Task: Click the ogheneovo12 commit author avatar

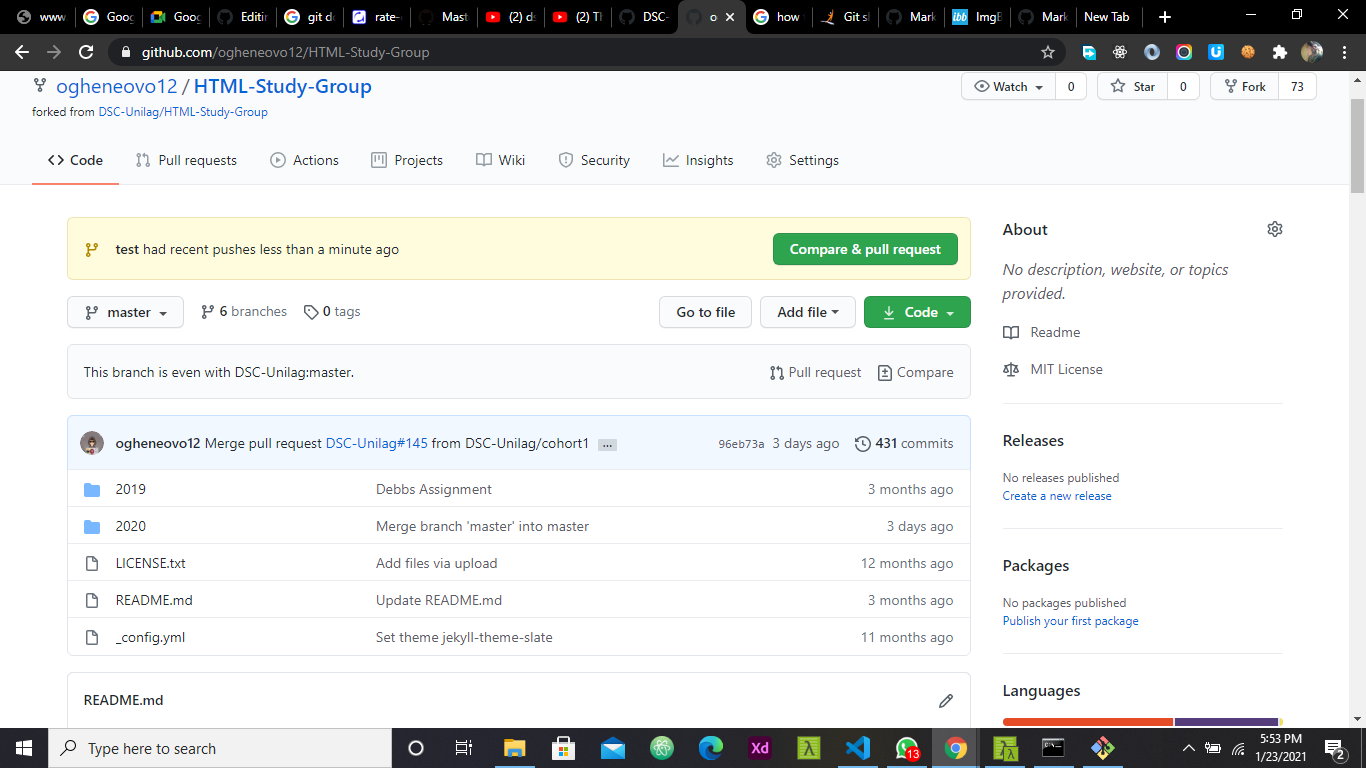Action: [x=92, y=443]
